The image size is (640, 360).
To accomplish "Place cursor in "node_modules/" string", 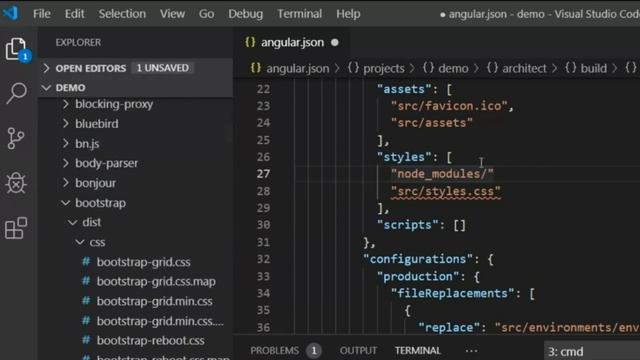I will tap(442, 174).
